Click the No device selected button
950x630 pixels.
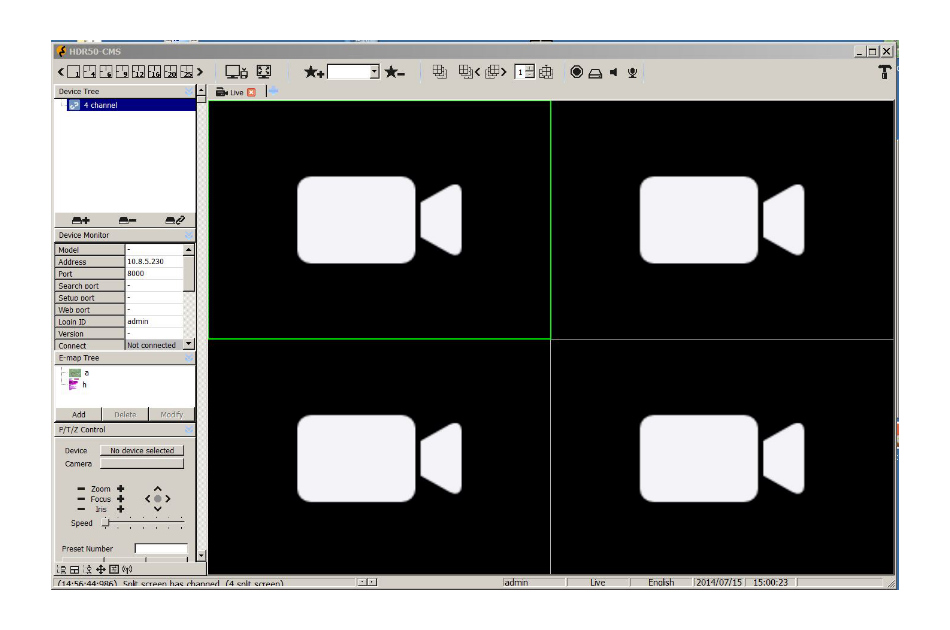[x=142, y=451]
